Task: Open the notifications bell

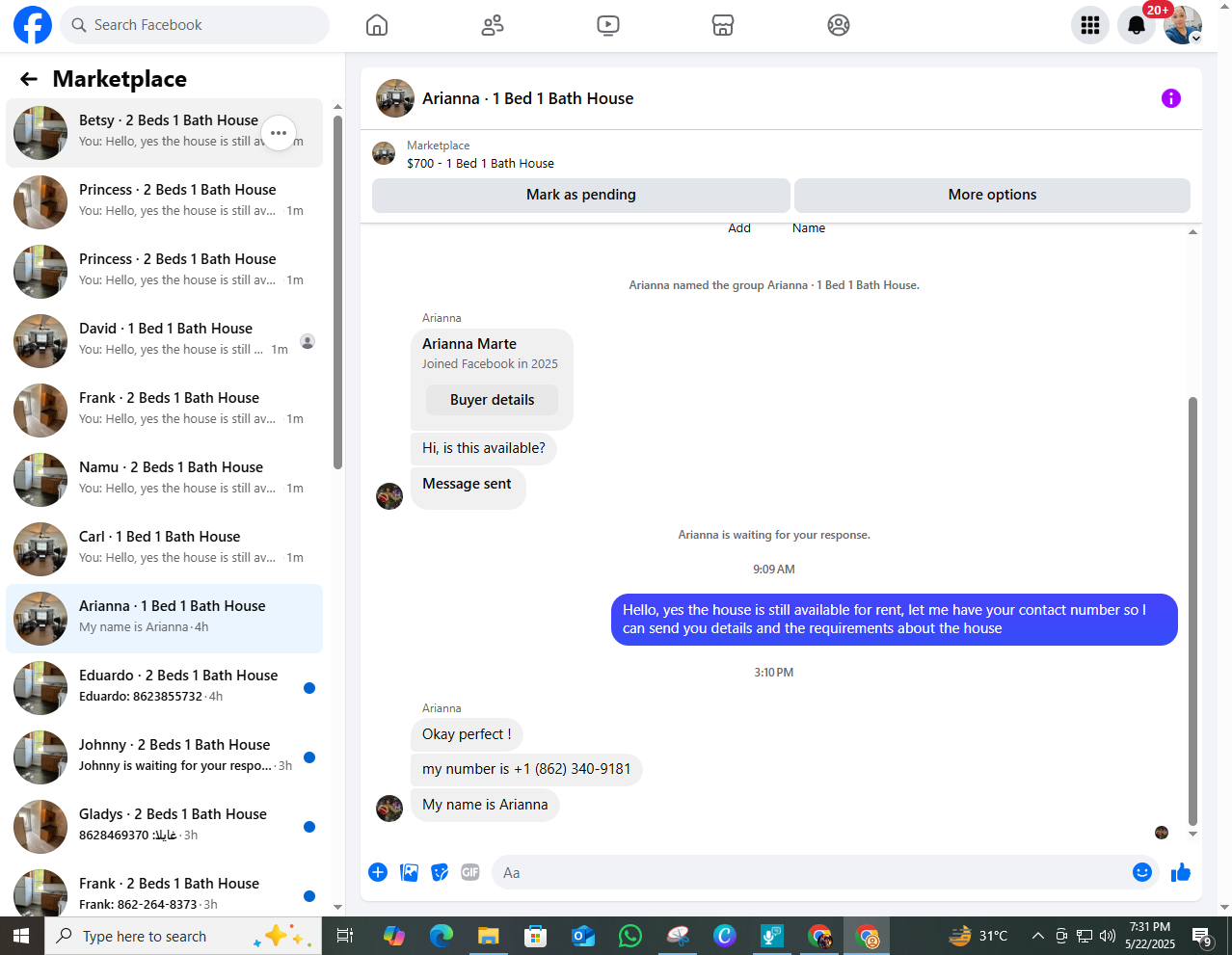Action: 1137,25
